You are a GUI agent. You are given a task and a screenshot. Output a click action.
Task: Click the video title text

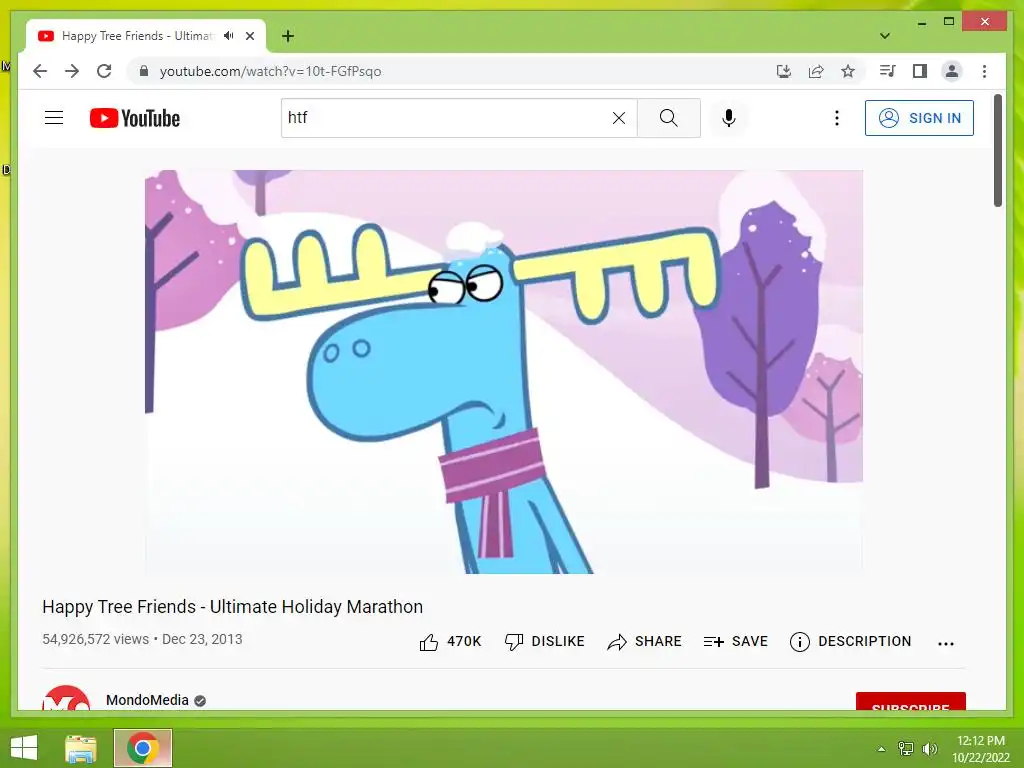click(232, 607)
